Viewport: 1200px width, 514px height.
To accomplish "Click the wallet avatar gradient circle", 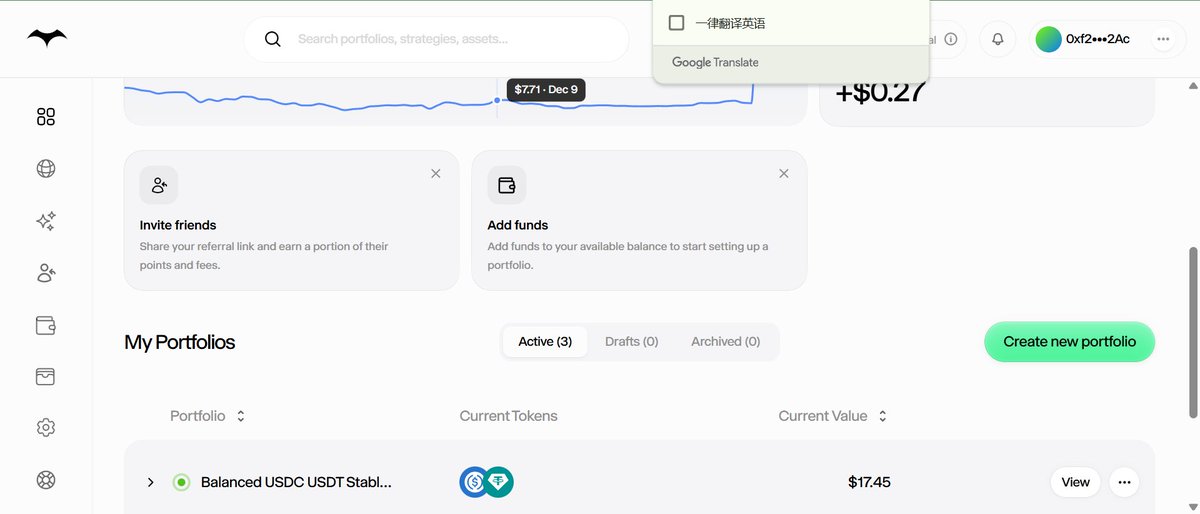I will point(1048,39).
